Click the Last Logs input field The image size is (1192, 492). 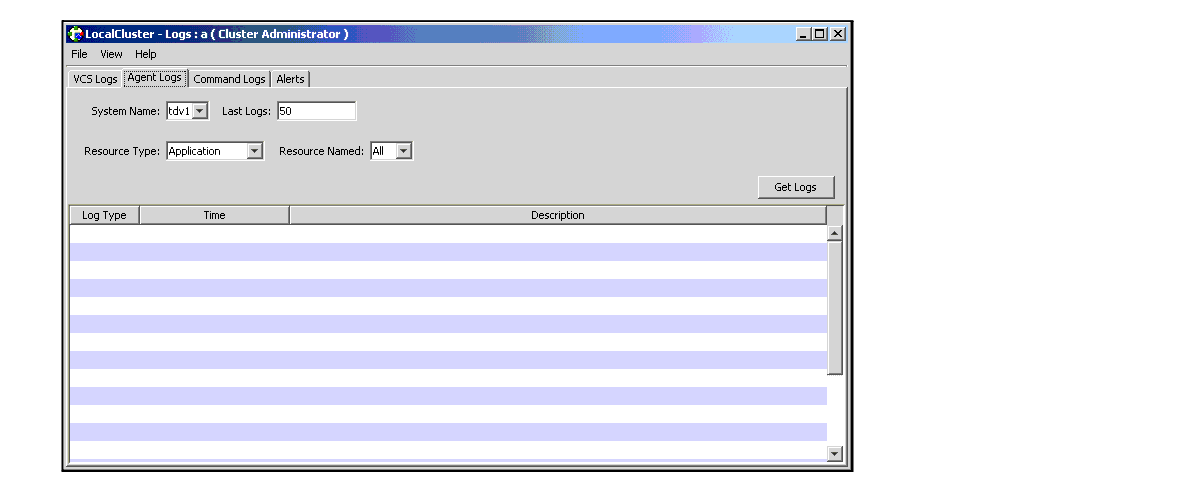(x=316, y=111)
